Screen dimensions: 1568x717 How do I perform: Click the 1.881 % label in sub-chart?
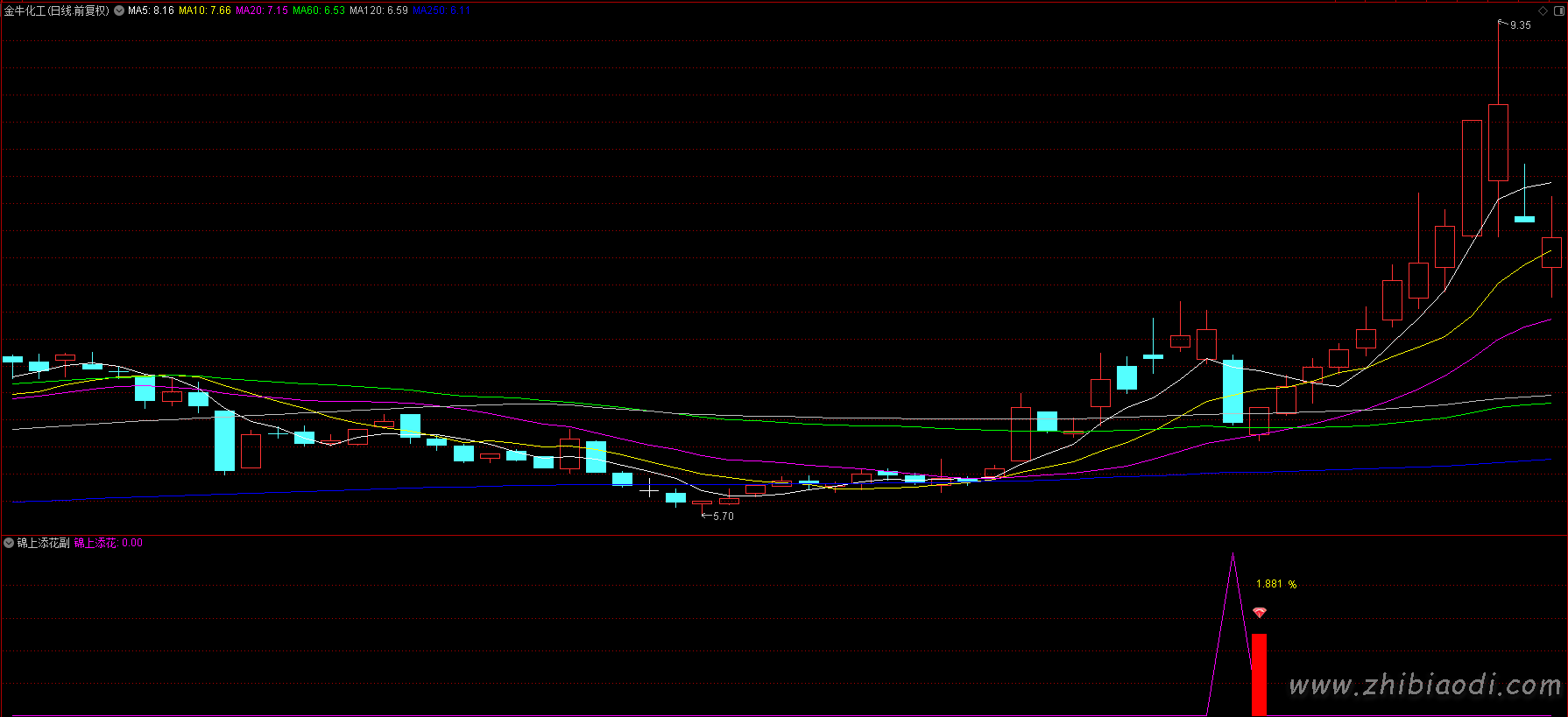(1275, 584)
